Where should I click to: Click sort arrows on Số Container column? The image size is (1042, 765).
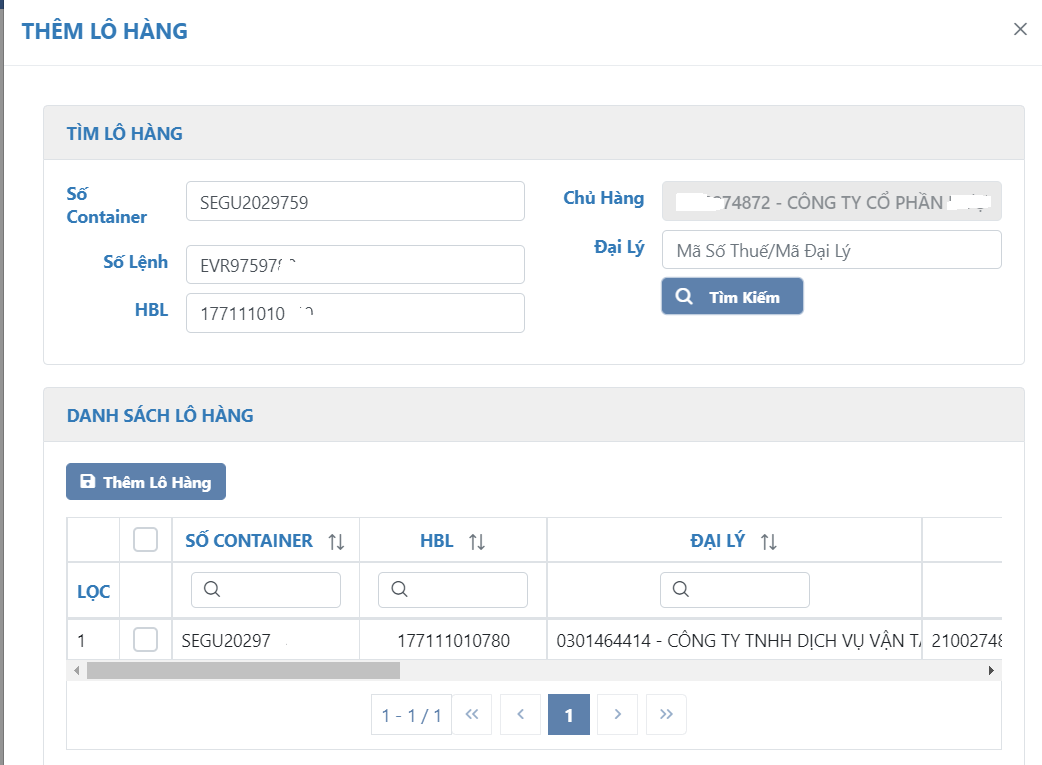coord(336,542)
